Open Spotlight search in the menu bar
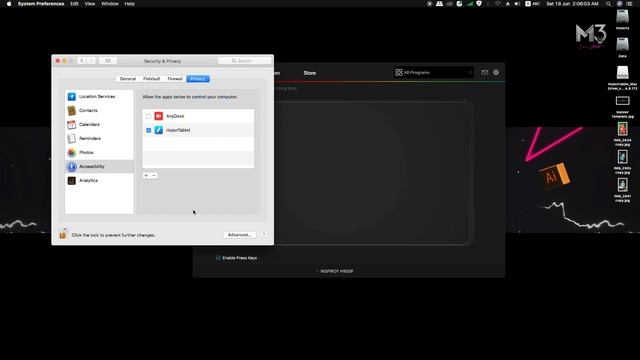640x360 pixels. (x=609, y=4)
